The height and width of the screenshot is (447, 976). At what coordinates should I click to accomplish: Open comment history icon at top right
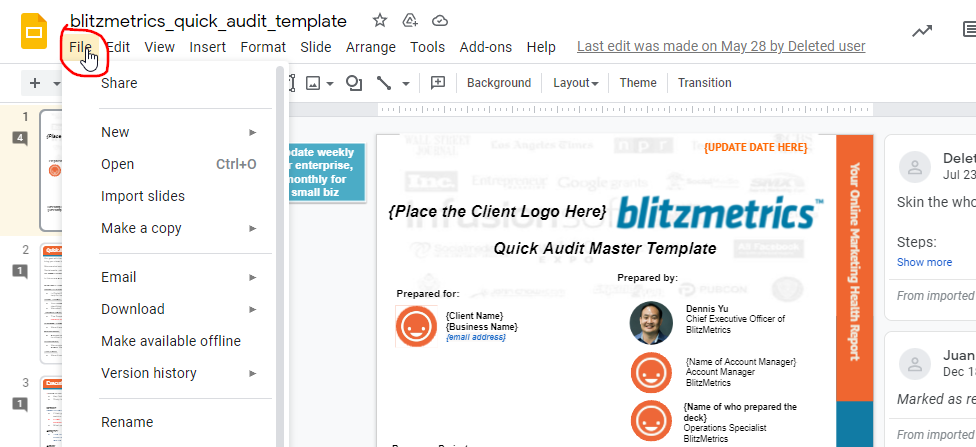tap(969, 29)
